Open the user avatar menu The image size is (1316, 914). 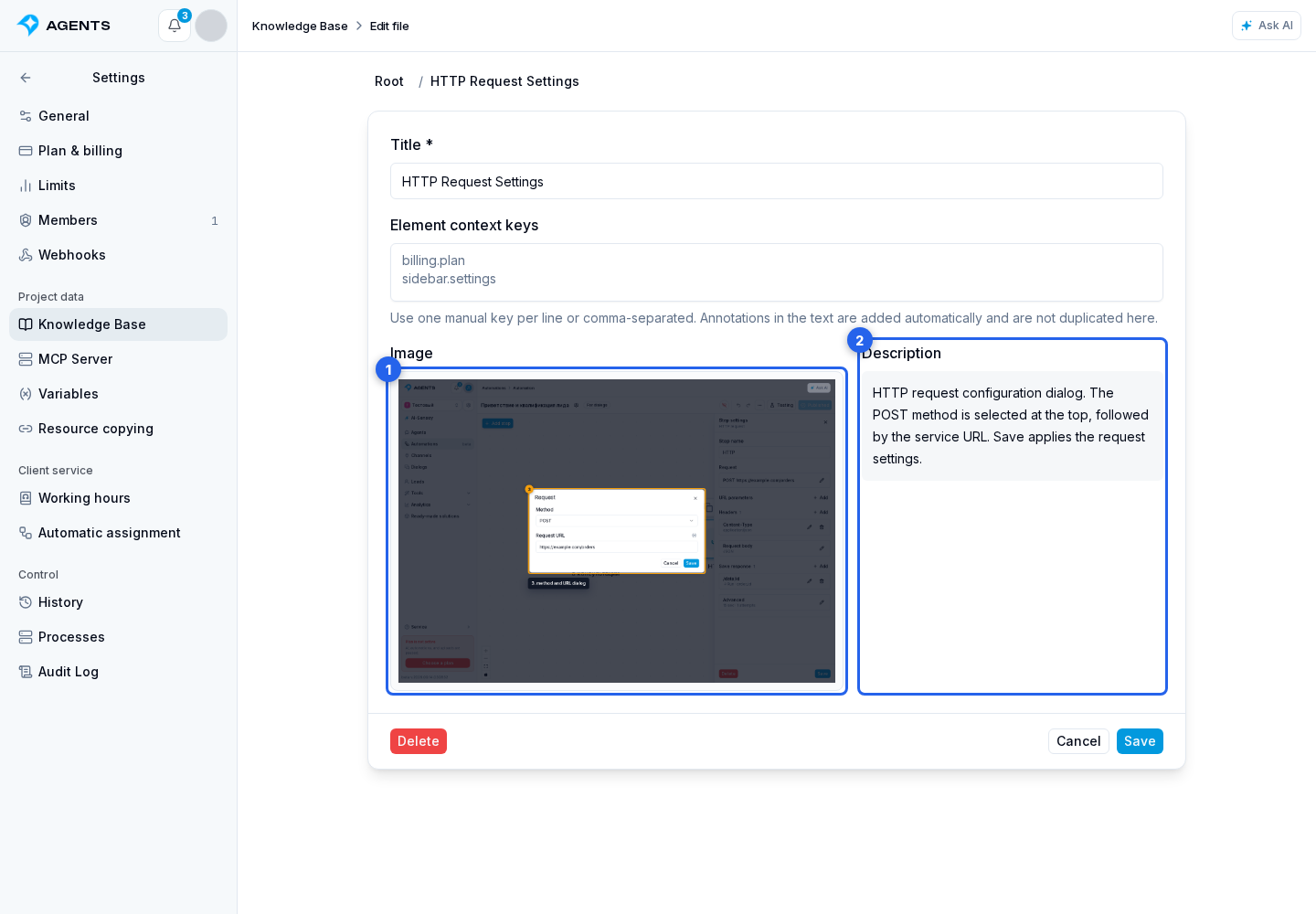(211, 26)
